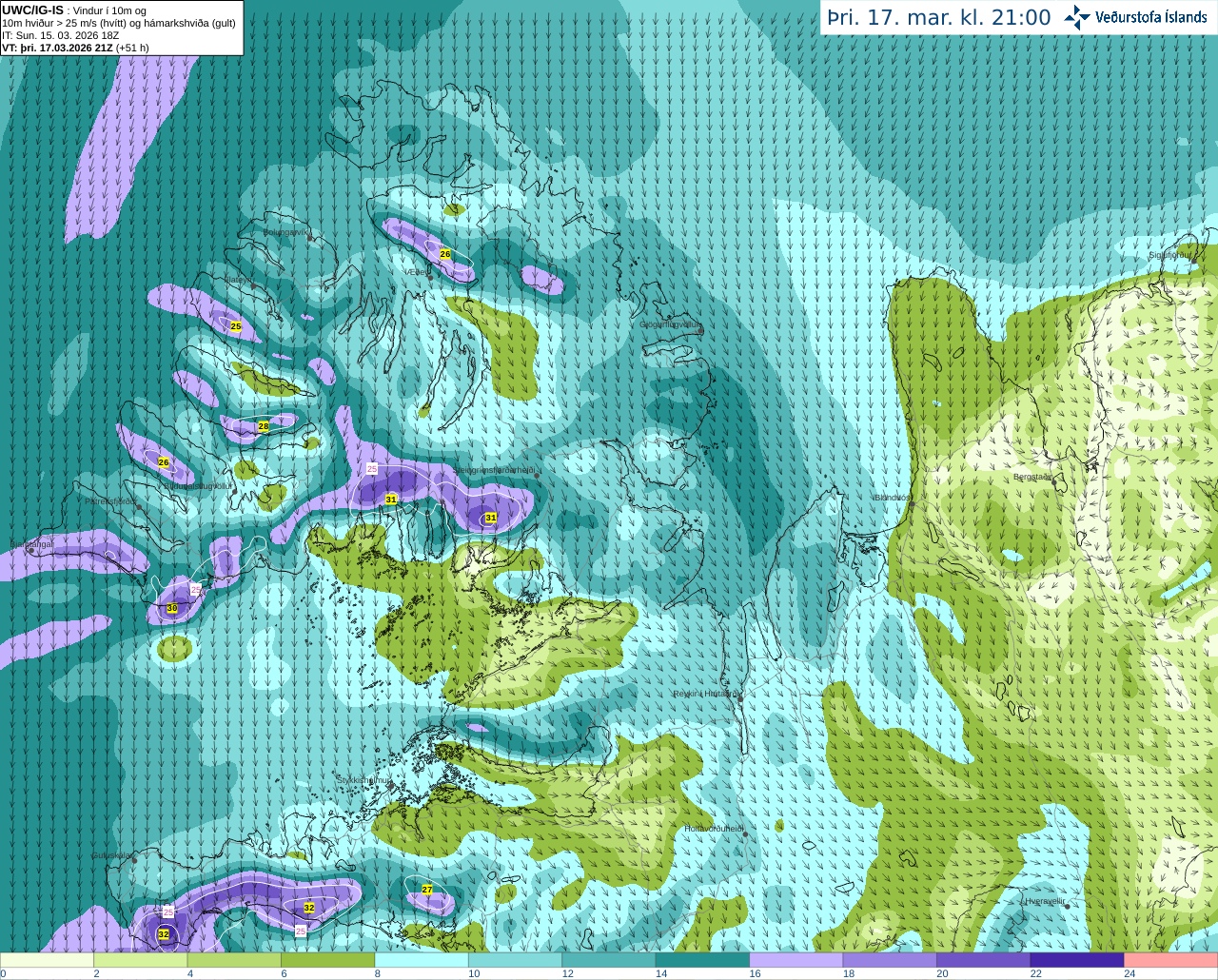1218x980 pixels.
Task: Click the 'UWC/IG-IS' model title text
Action: point(32,10)
